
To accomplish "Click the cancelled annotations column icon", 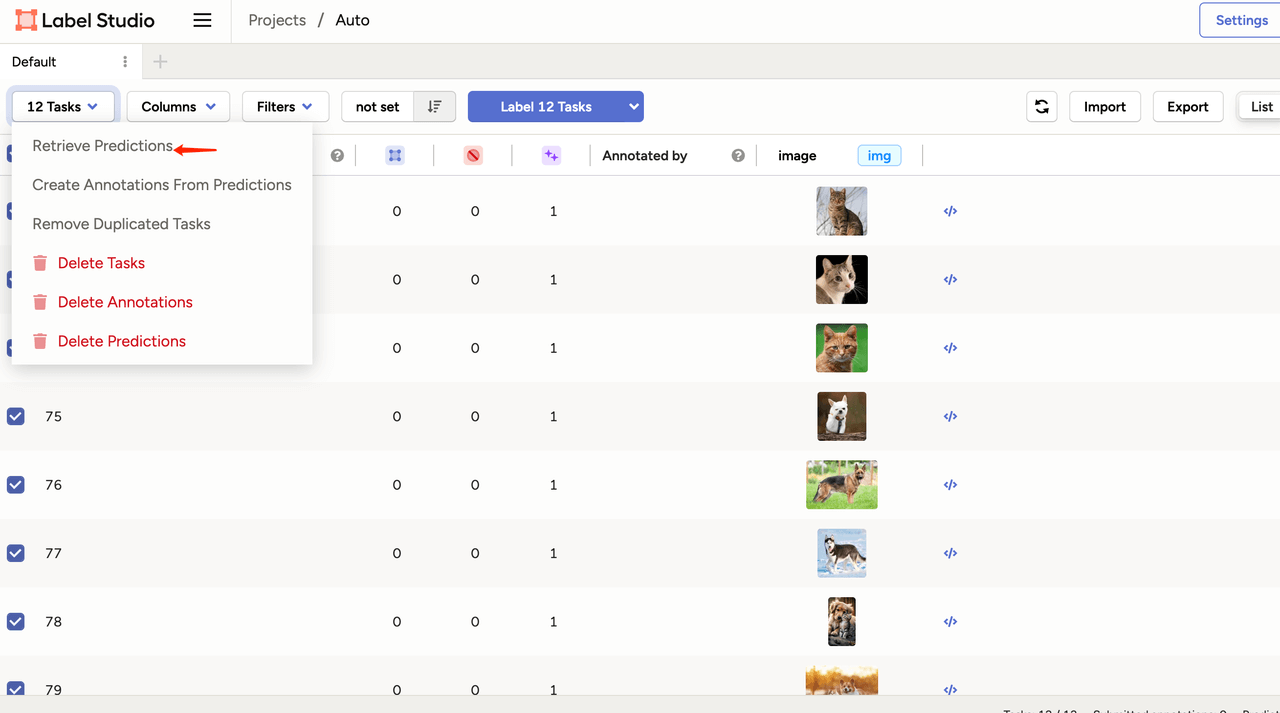I will coord(473,156).
